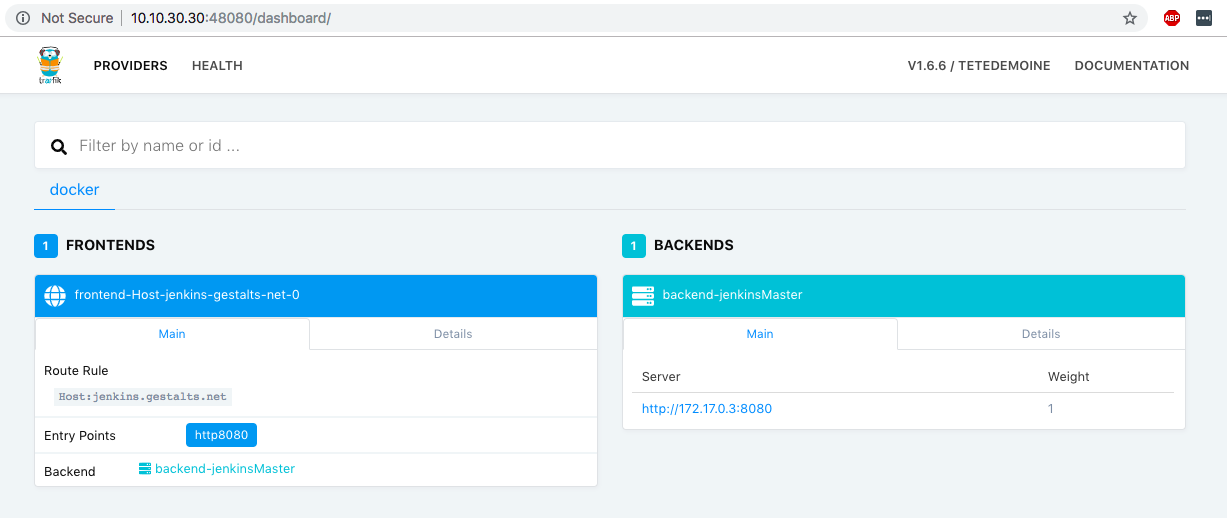The width and height of the screenshot is (1227, 518).
Task: Open the HEALTH nav item
Action: coord(217,66)
